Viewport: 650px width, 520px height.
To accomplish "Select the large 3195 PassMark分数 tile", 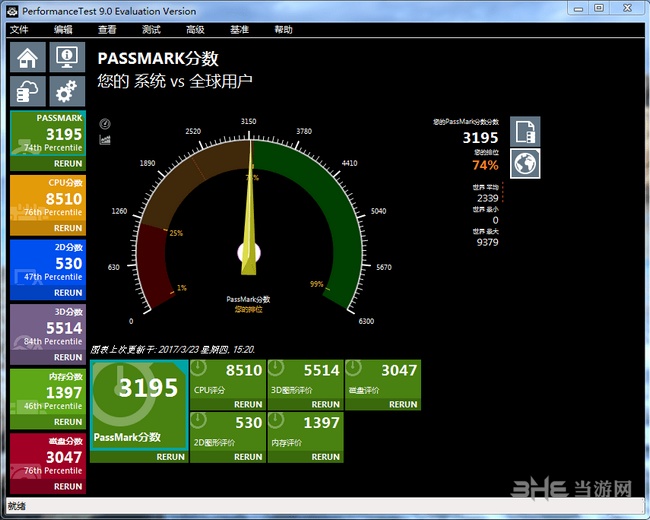I will pos(139,405).
